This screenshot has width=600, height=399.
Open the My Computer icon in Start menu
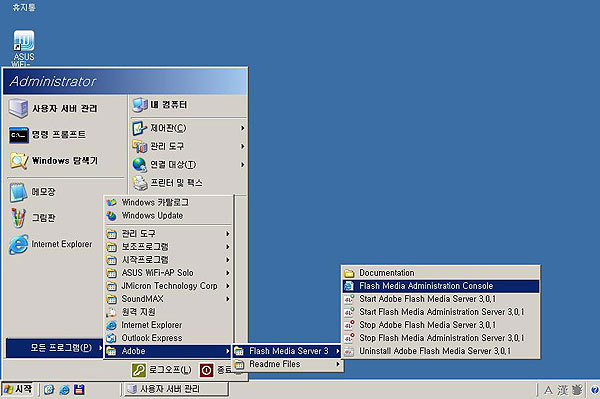coord(140,105)
